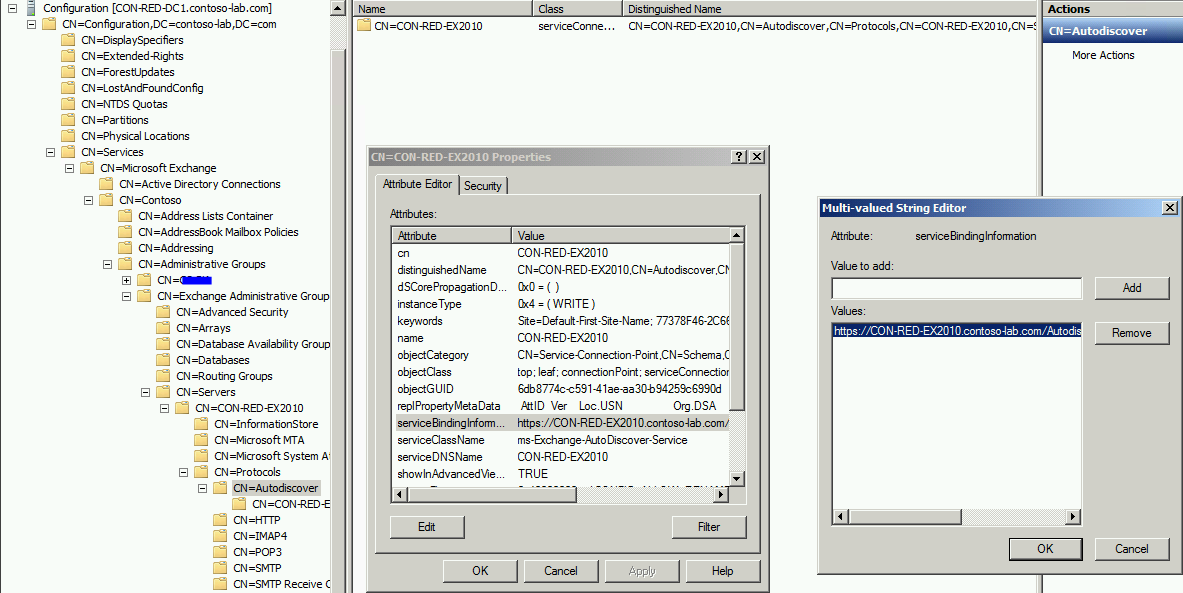Click the CN=POP3 folder icon

pyautogui.click(x=220, y=552)
